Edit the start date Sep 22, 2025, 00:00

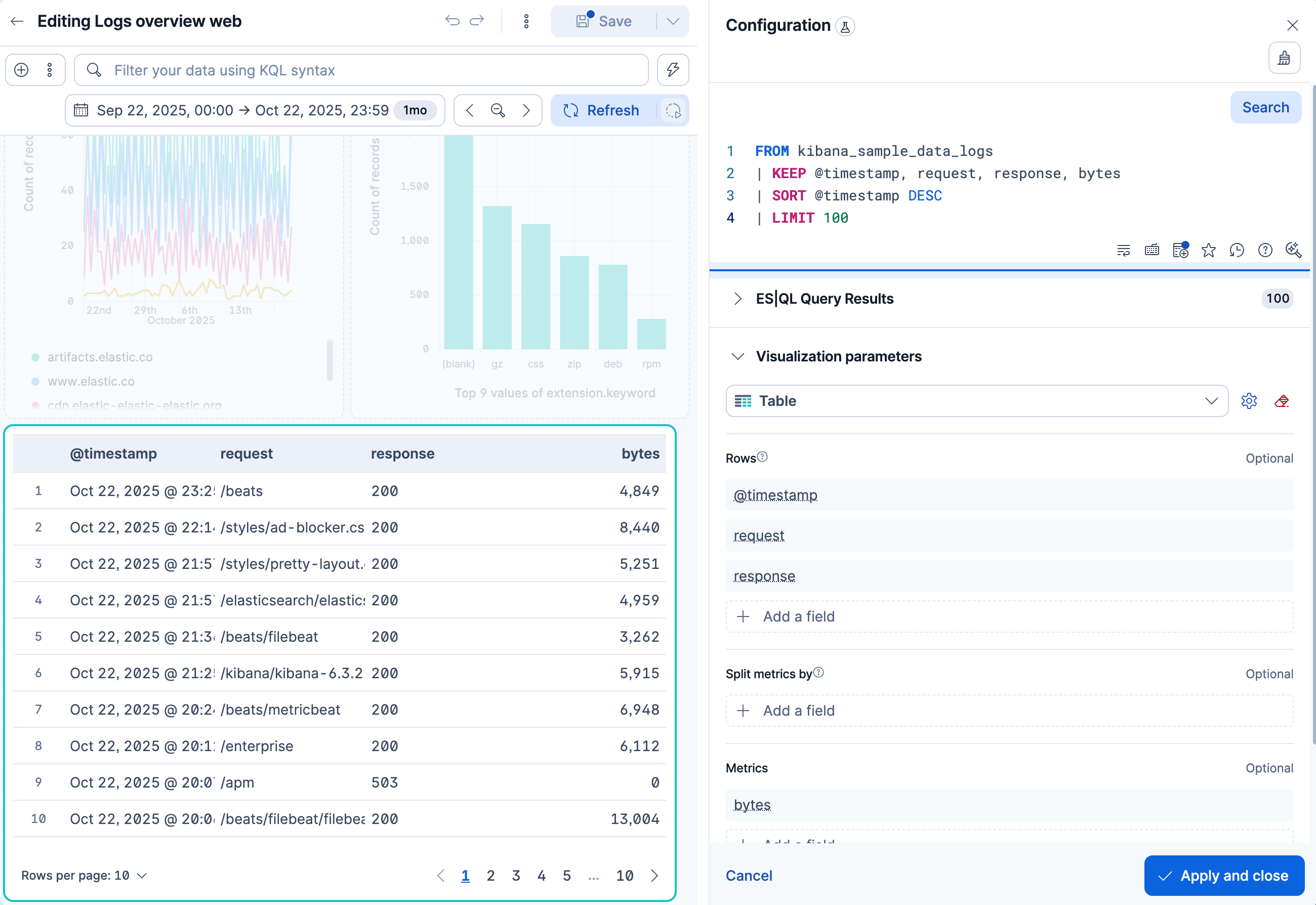pyautogui.click(x=165, y=110)
